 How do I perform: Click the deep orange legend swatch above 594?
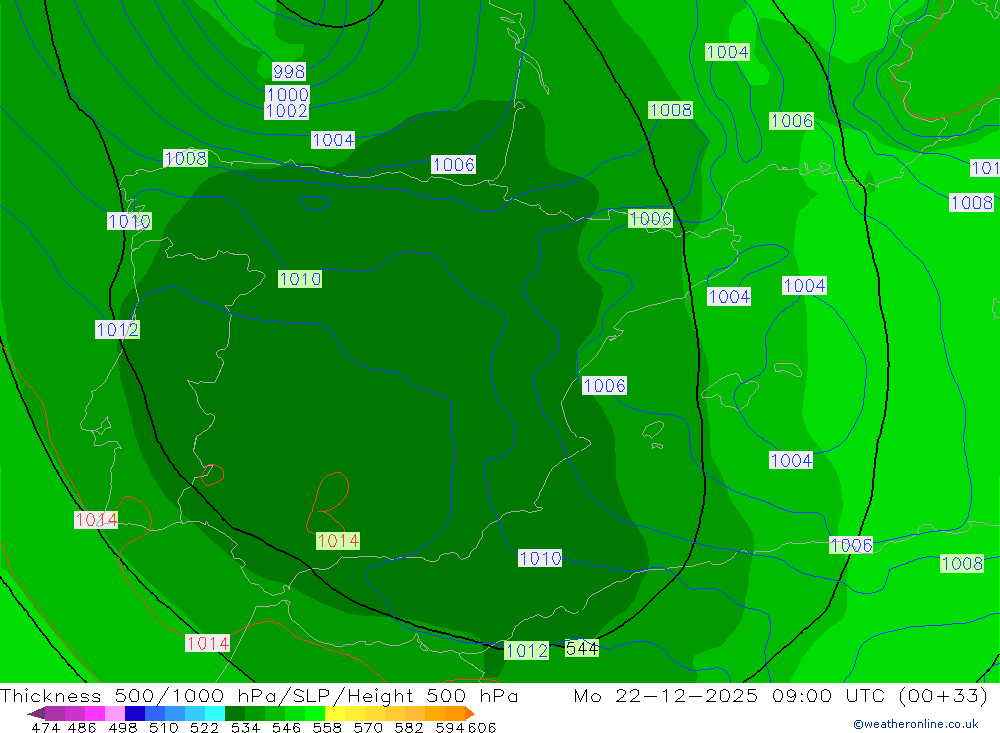455,713
